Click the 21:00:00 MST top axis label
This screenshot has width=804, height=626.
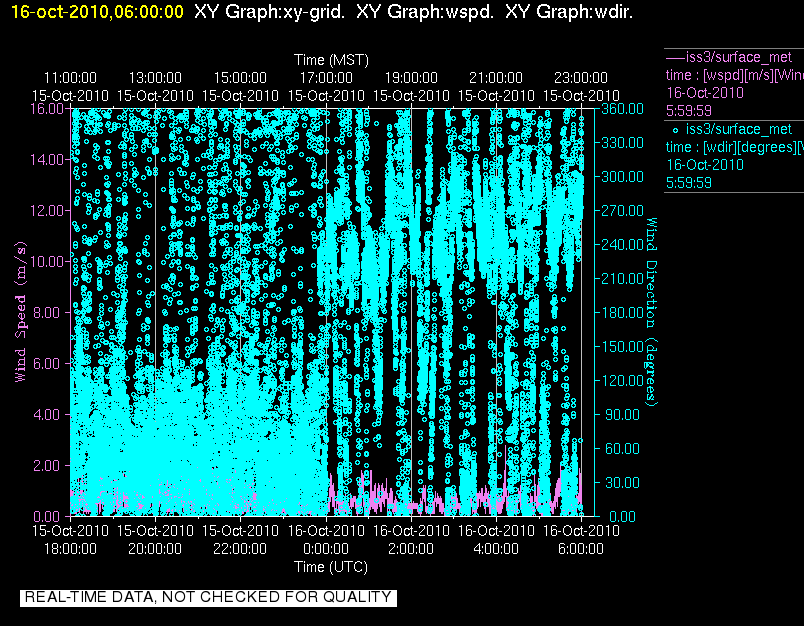pyautogui.click(x=496, y=78)
